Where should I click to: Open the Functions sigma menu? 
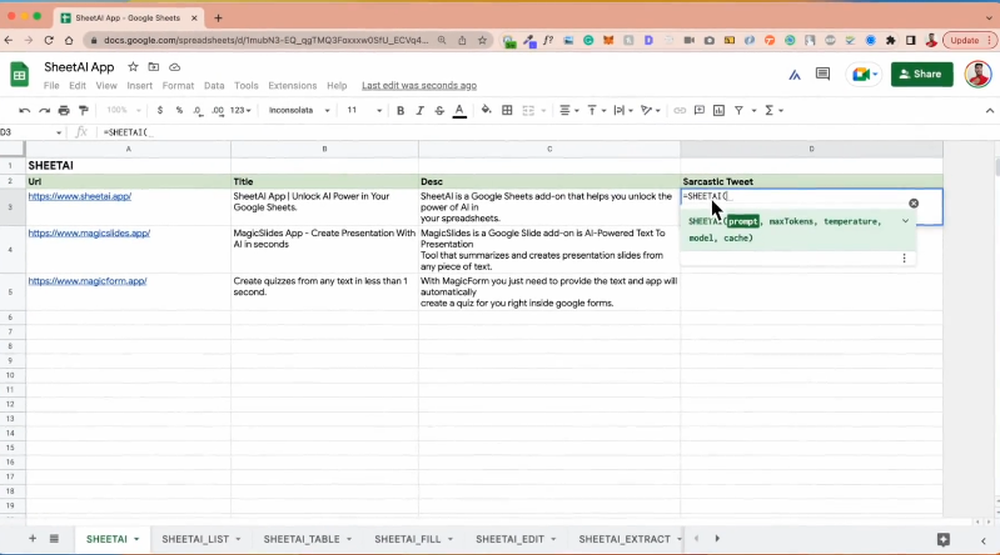[x=774, y=110]
